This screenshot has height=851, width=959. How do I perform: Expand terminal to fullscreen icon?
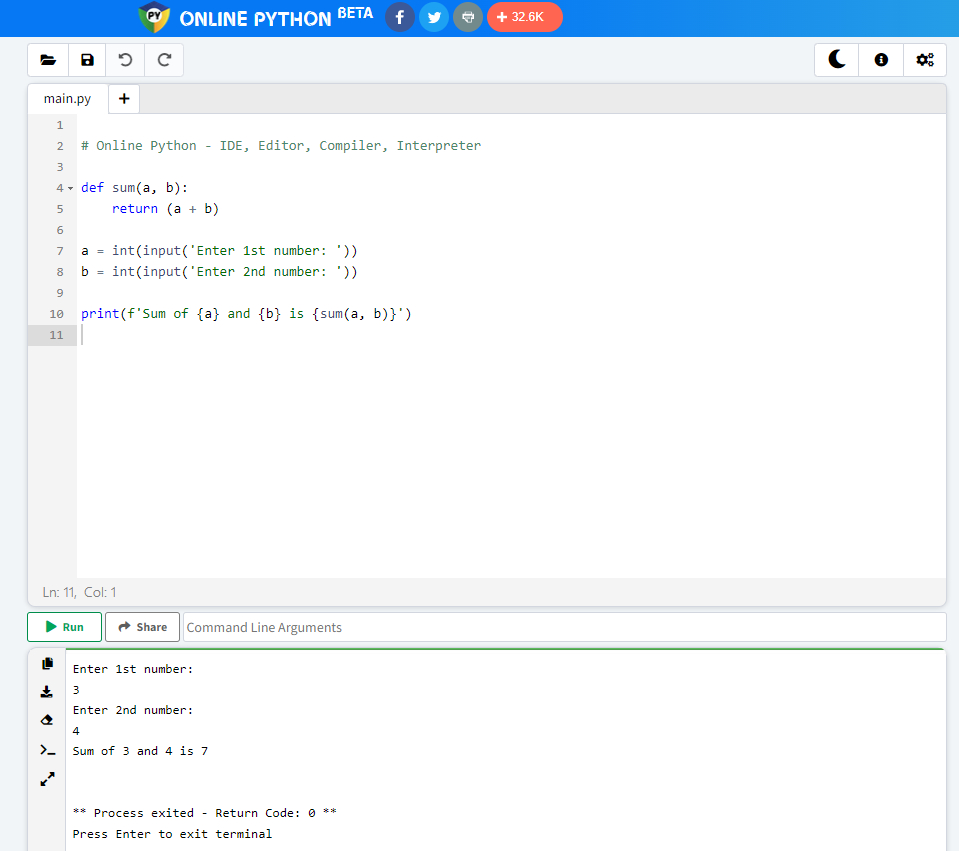point(47,779)
